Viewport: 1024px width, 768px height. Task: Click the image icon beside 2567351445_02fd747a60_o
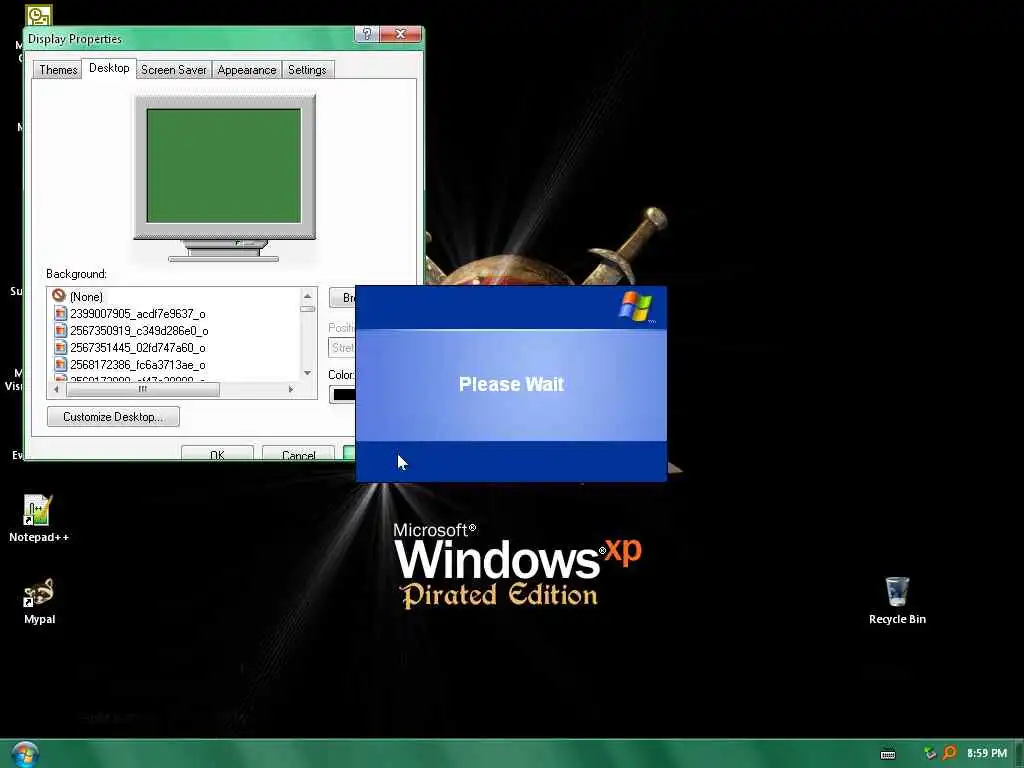tap(60, 347)
